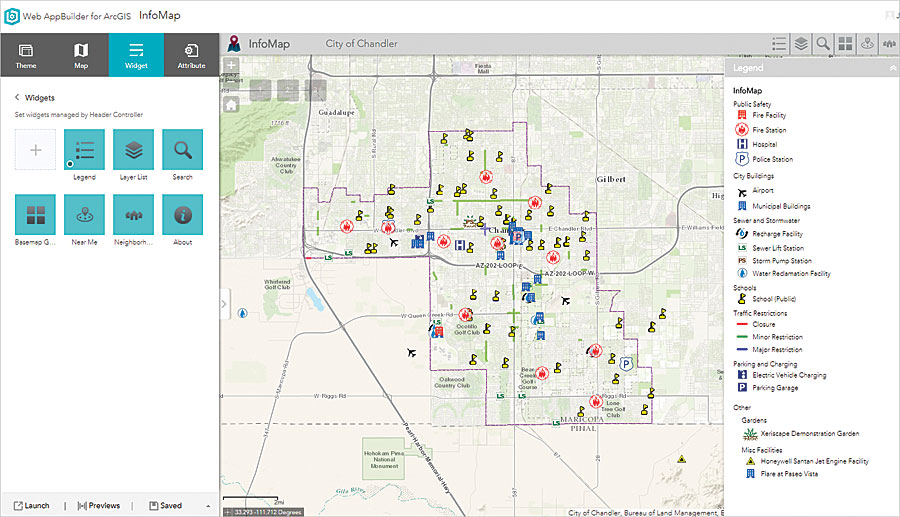Open Search from map header

coord(823,44)
